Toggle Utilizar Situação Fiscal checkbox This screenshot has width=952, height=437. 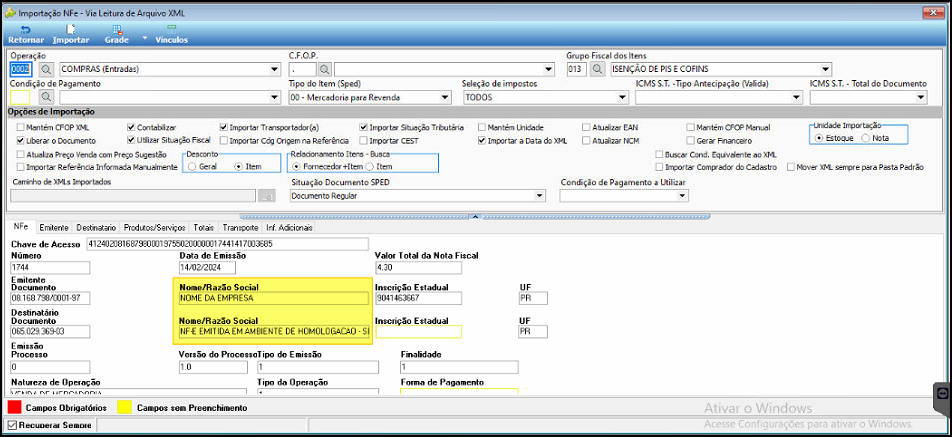coord(131,140)
